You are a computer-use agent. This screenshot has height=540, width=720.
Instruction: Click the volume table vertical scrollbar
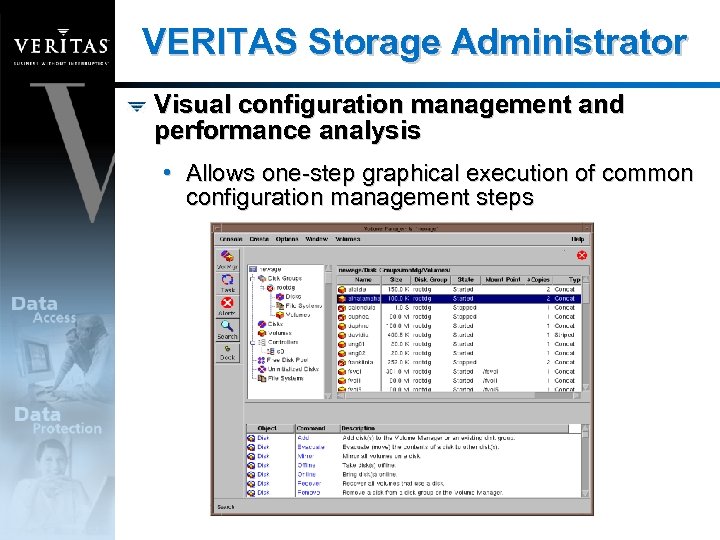[x=585, y=334]
